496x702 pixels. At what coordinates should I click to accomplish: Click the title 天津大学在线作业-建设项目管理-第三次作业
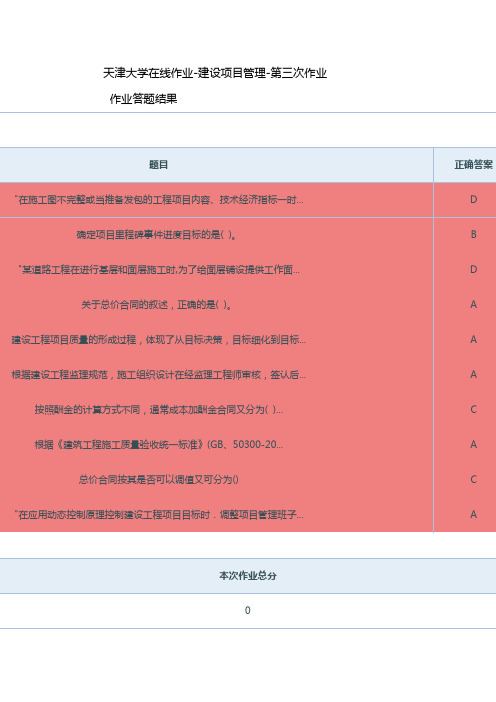pyautogui.click(x=215, y=73)
